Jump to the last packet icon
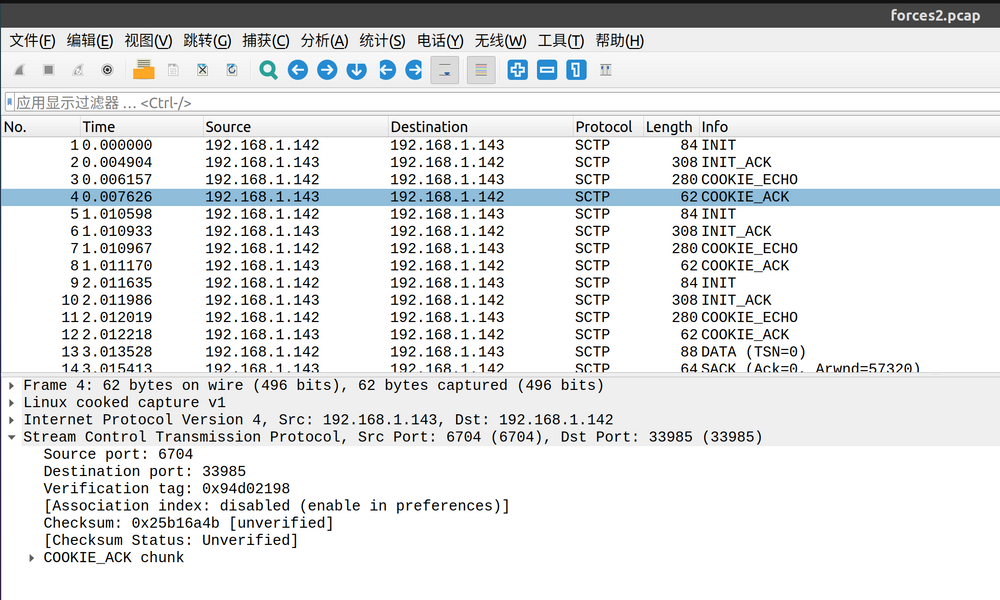Viewport: 1000px width, 600px height. (414, 70)
